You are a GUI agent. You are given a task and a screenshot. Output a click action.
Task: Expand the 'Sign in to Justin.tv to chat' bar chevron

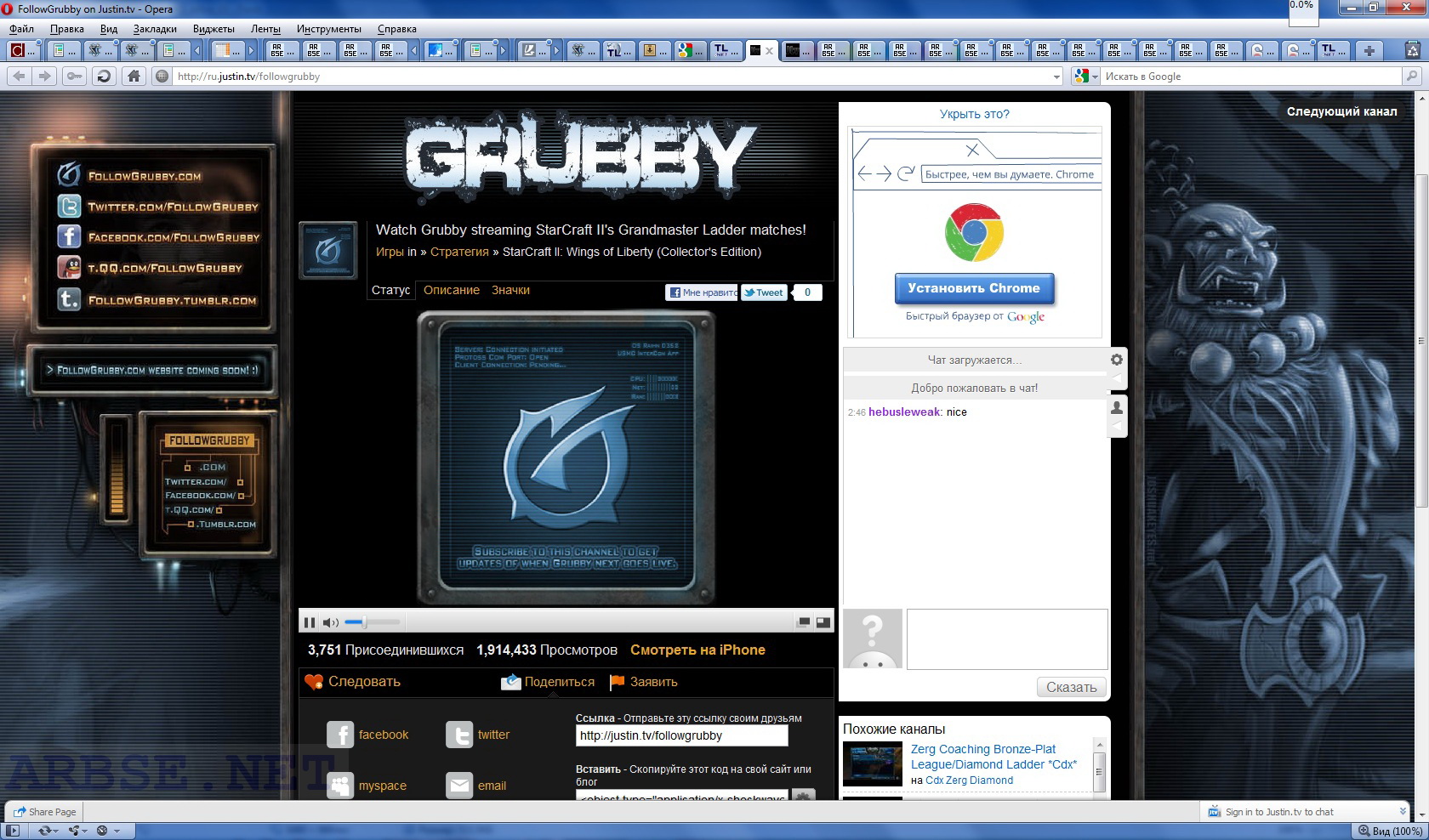(1402, 811)
